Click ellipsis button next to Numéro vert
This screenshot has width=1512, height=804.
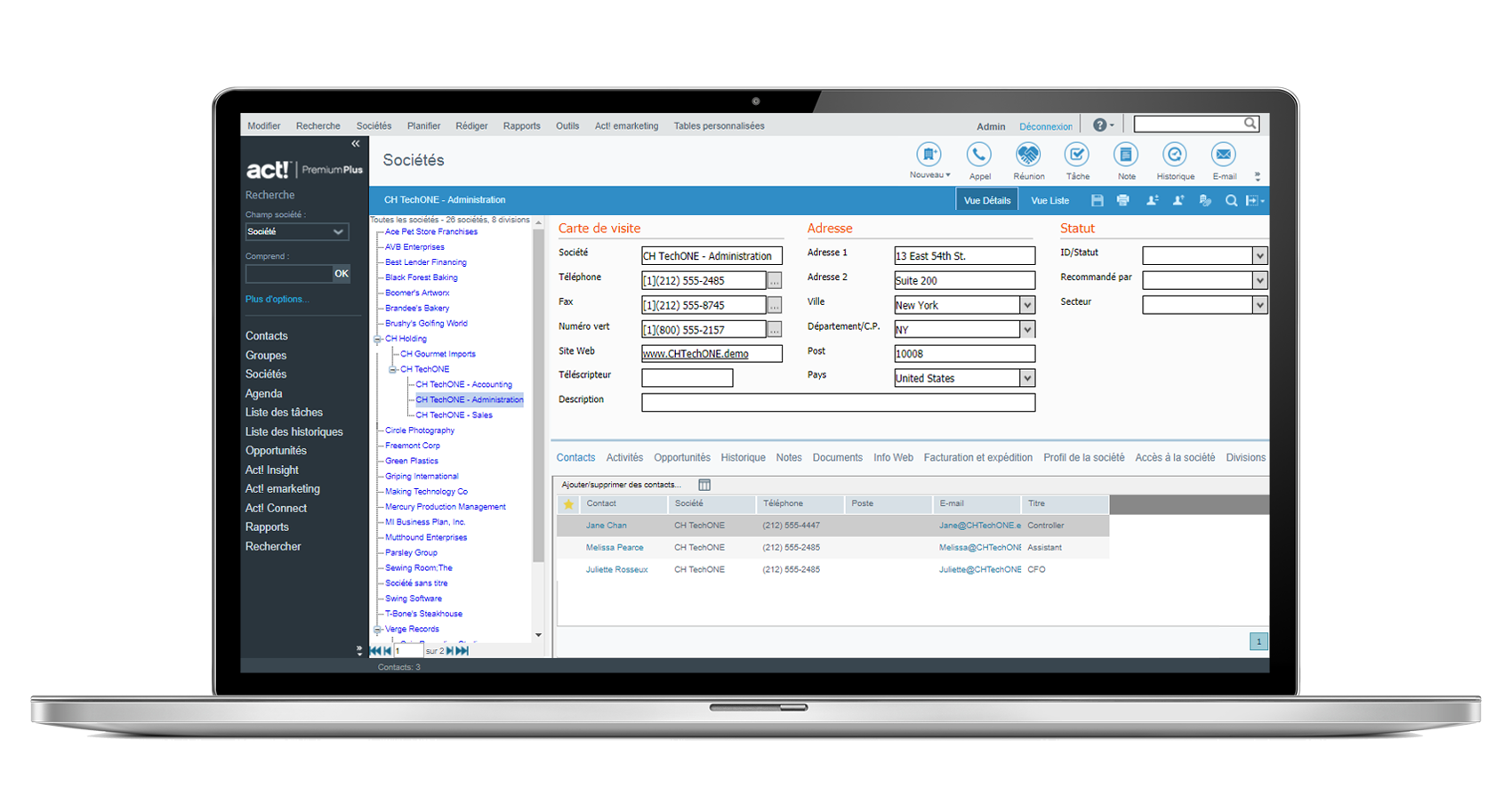point(775,330)
